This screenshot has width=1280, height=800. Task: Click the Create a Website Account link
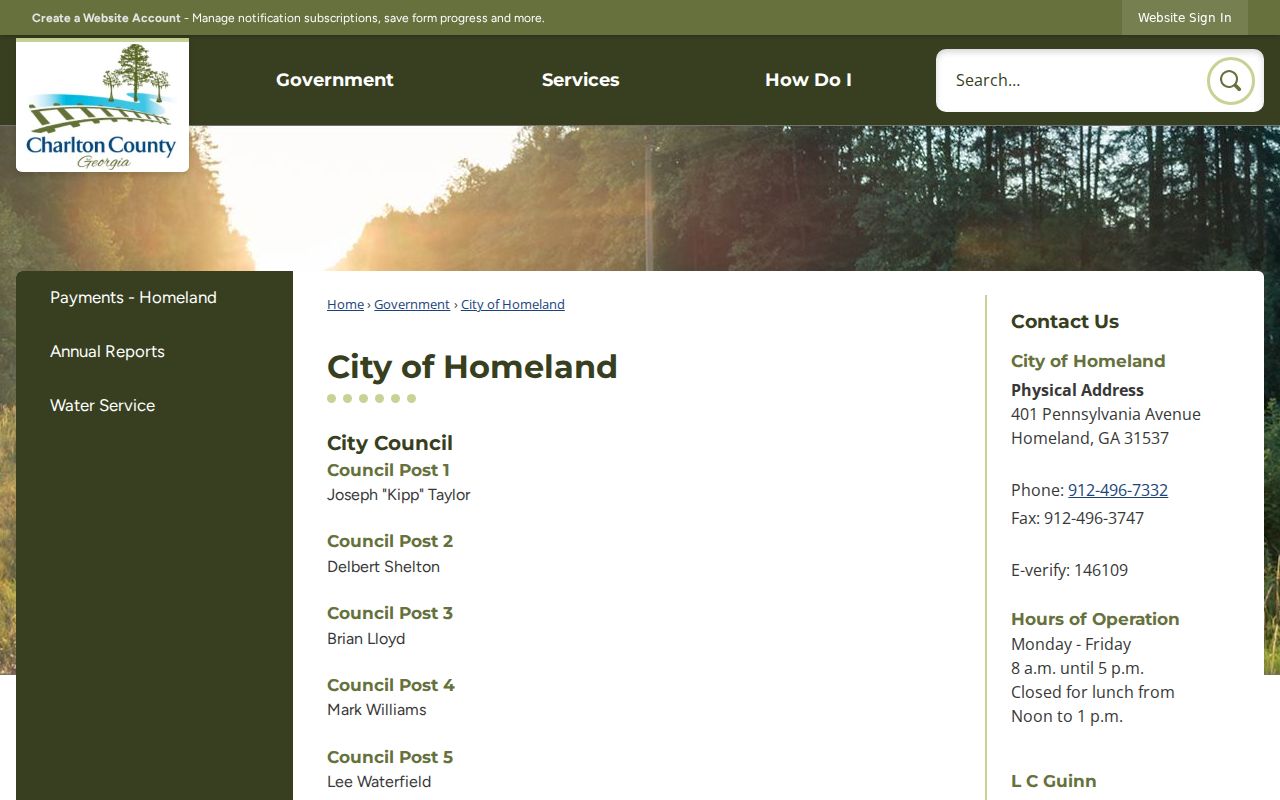(x=106, y=18)
